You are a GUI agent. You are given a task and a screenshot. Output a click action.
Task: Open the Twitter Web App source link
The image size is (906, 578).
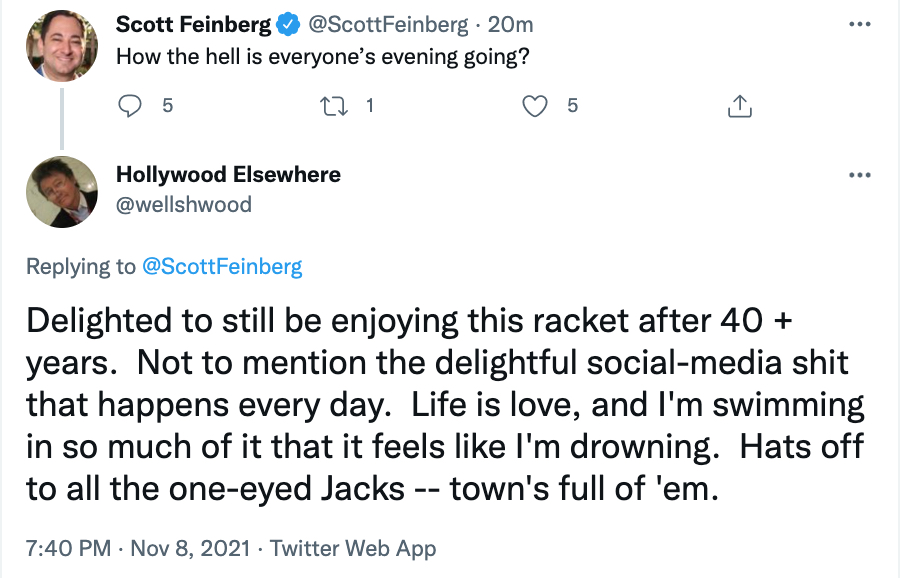353,548
